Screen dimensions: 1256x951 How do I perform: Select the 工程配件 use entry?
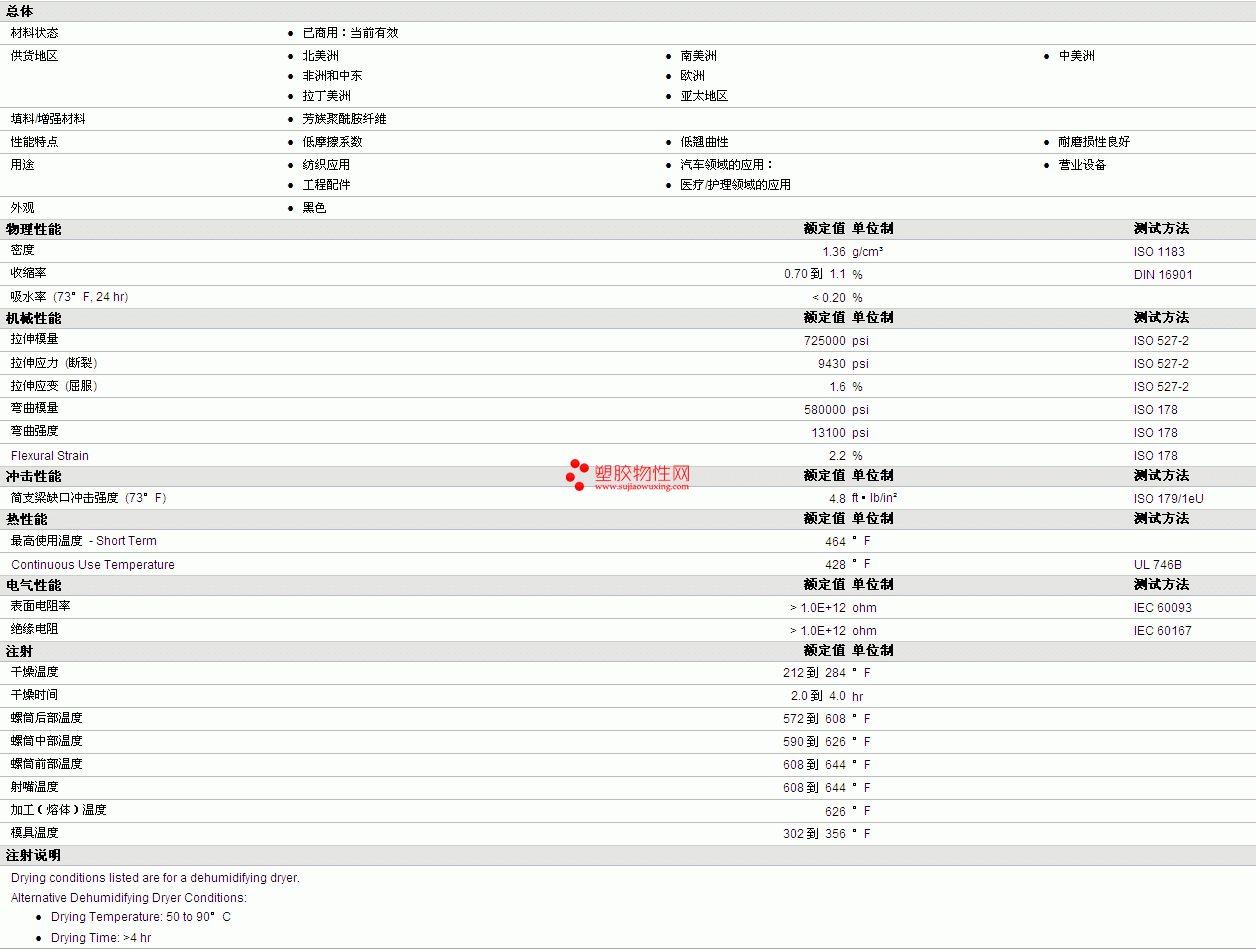pos(327,185)
